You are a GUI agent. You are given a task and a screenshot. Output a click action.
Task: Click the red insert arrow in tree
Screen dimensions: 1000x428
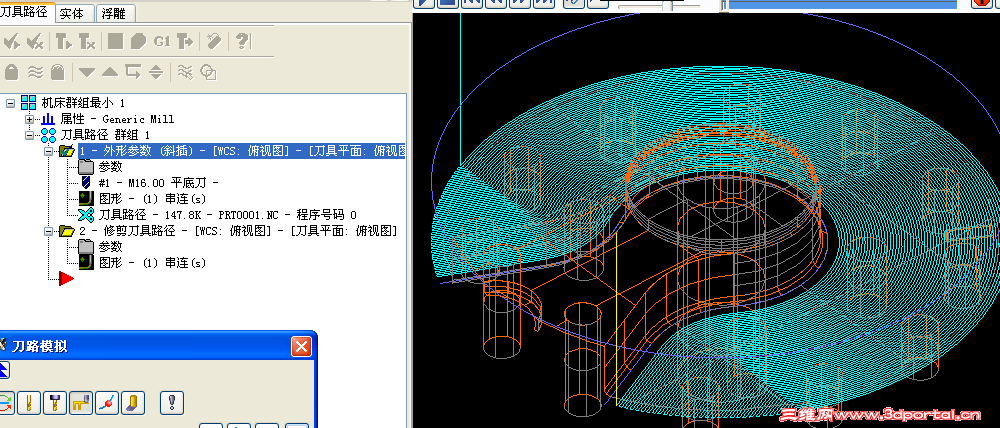point(66,278)
